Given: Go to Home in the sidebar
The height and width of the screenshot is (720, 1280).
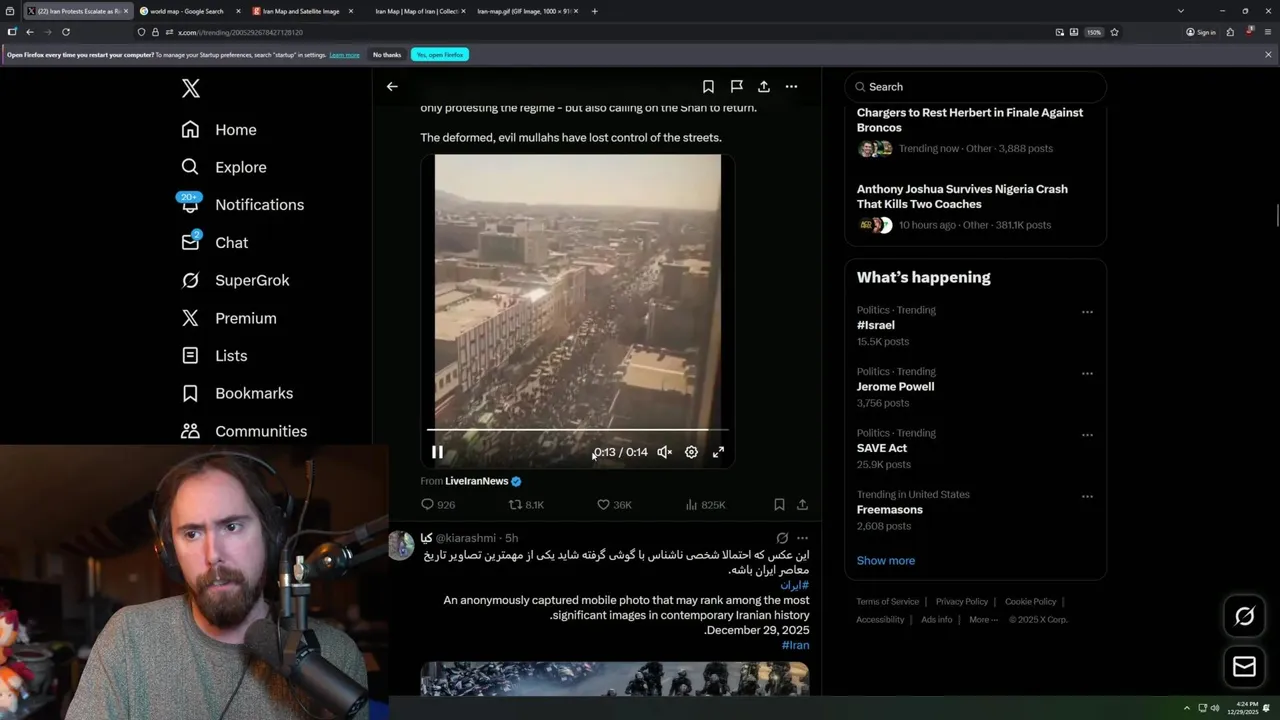Looking at the screenshot, I should click(219, 130).
